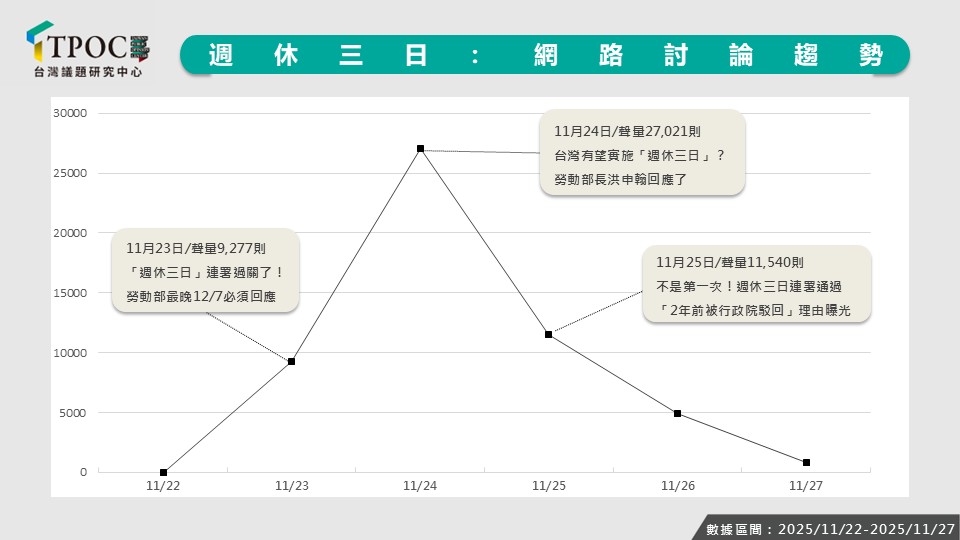Screen dimensions: 960x540
Task: Open the 11月25日 聲量11,540則 callout box
Action: [x=756, y=286]
